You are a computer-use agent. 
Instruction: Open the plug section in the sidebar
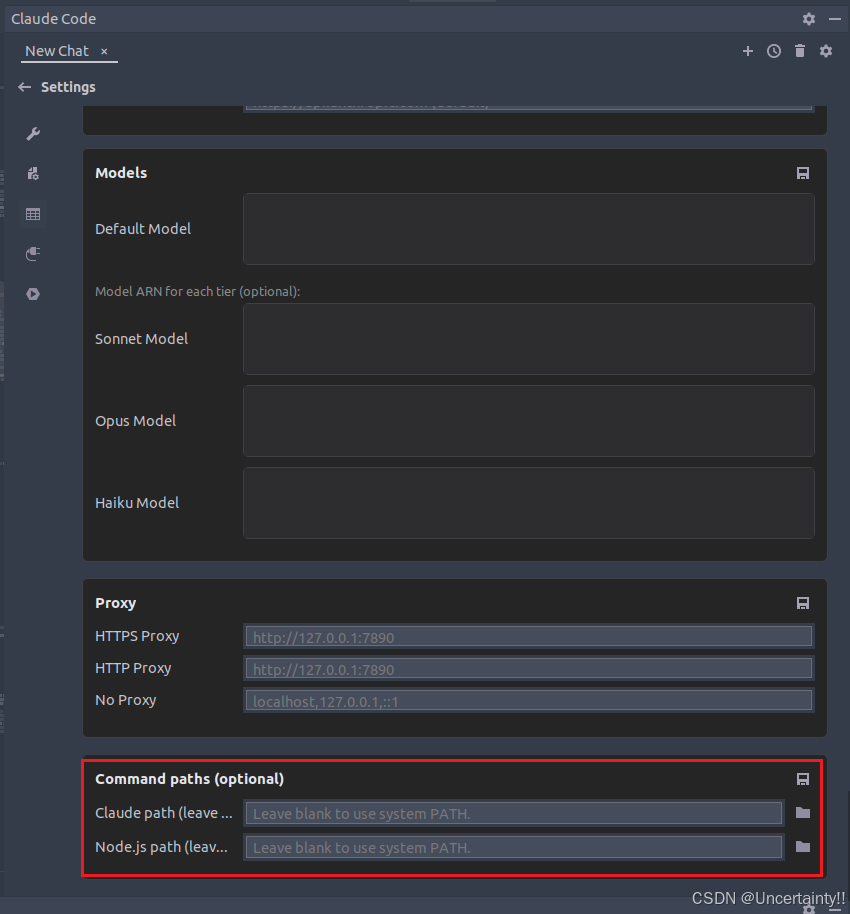(33, 254)
